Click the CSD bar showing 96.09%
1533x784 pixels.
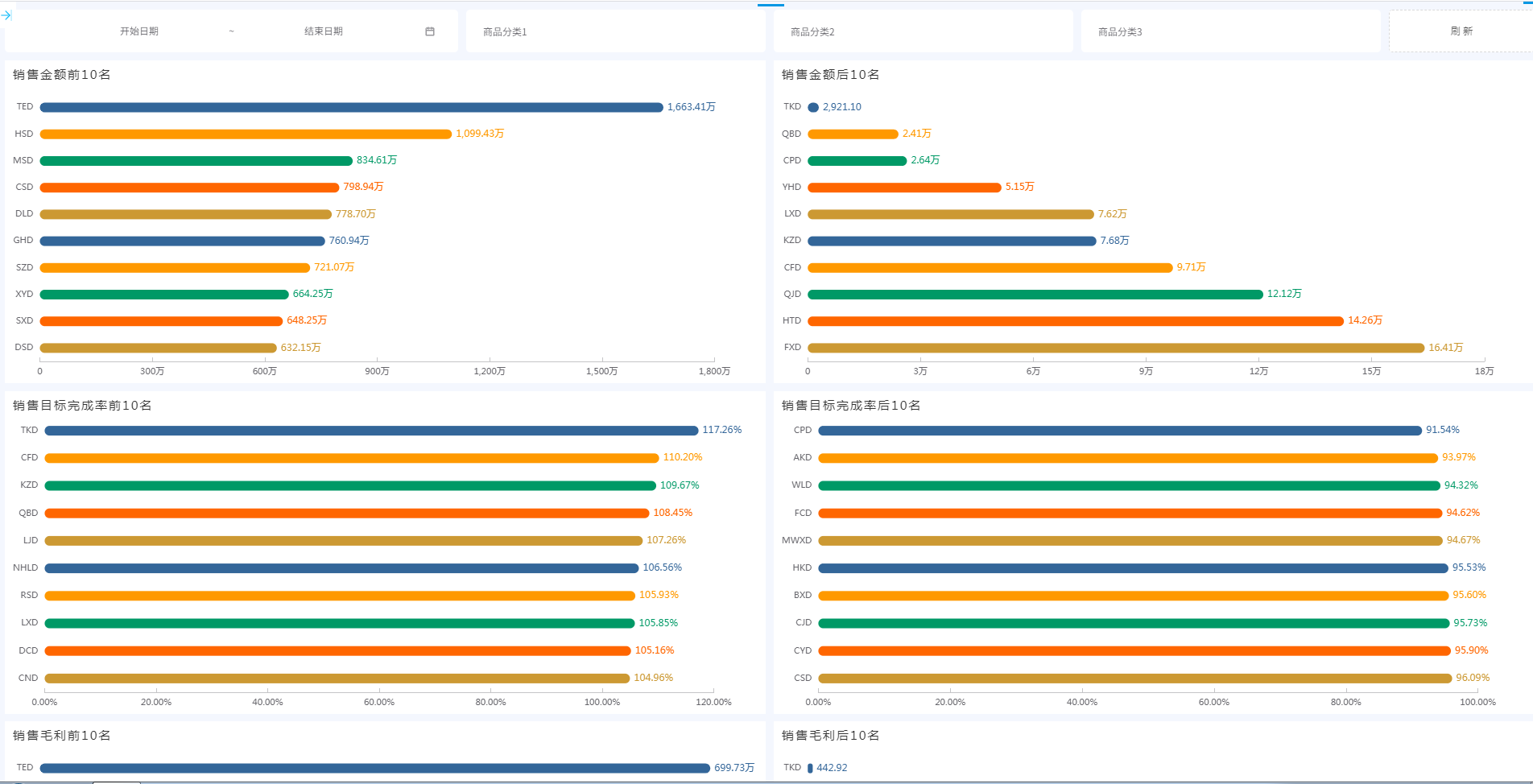coord(1134,679)
